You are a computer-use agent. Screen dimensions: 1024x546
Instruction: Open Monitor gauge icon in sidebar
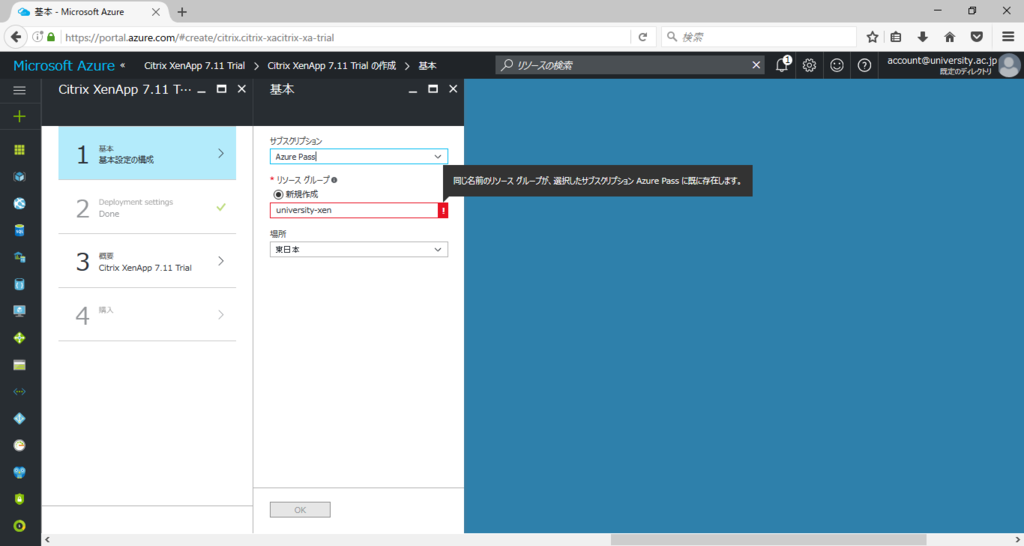click(20, 445)
